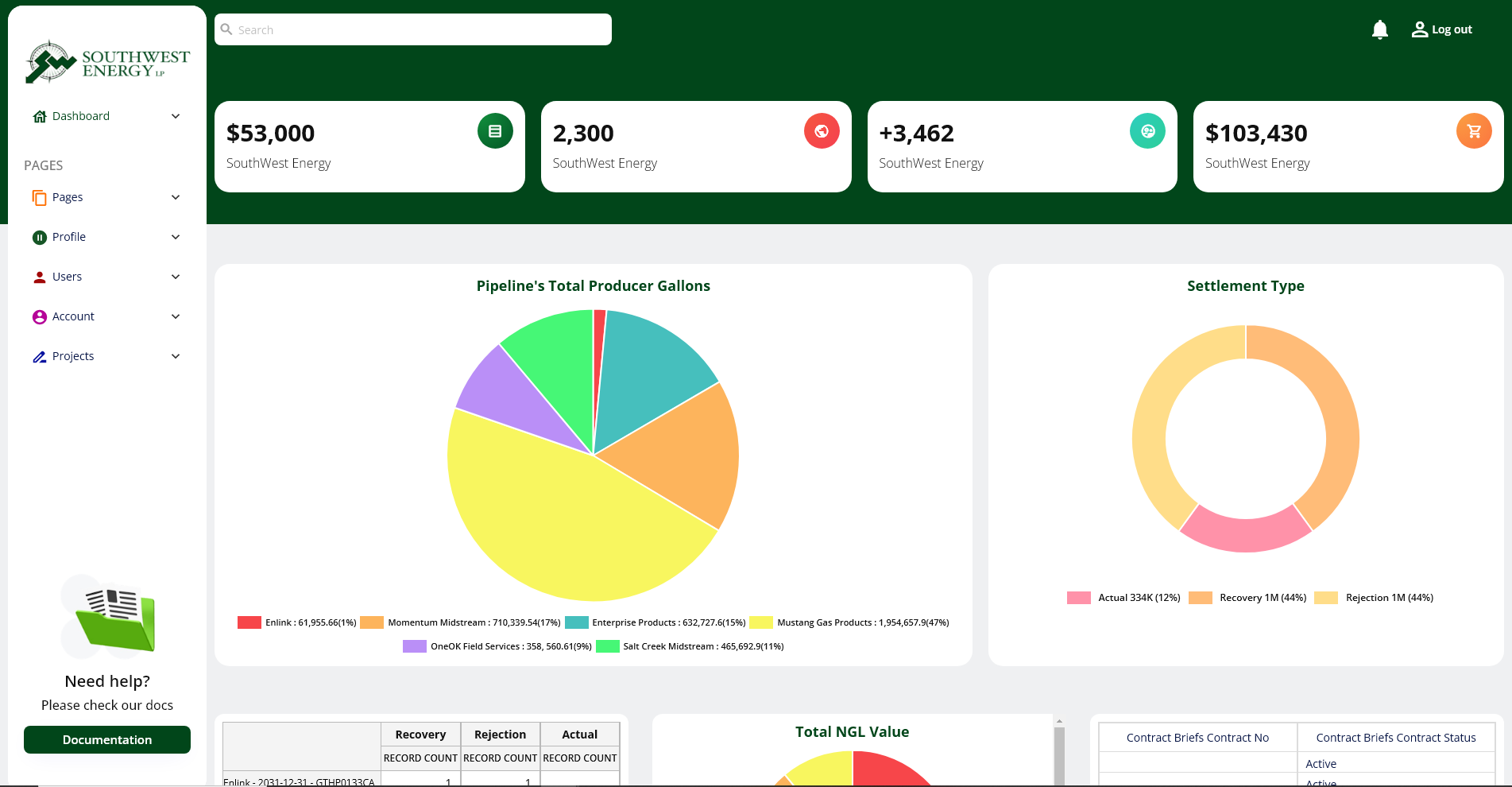The image size is (1512, 787).
Task: Click the red globe icon on the 2,300 card
Action: 822,131
